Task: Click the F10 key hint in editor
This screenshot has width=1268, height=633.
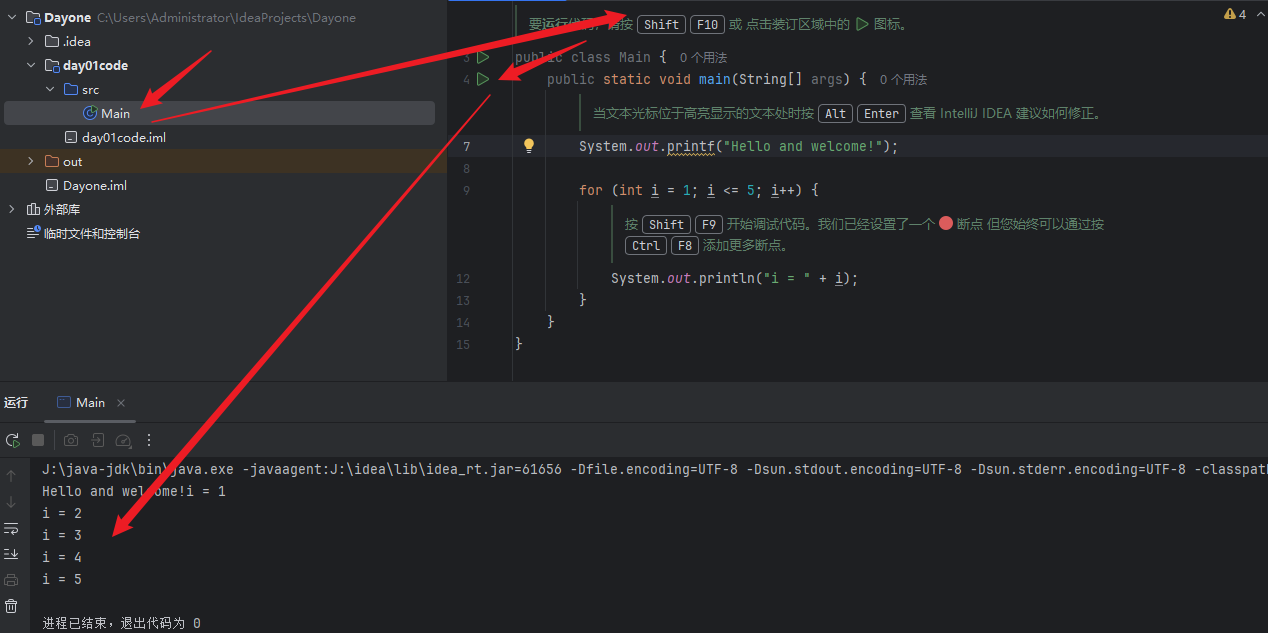Action: [705, 25]
